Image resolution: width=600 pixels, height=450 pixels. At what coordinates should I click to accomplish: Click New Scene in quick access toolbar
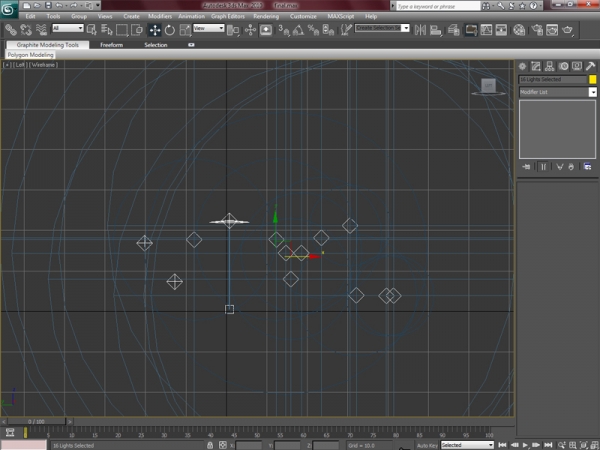point(26,5)
